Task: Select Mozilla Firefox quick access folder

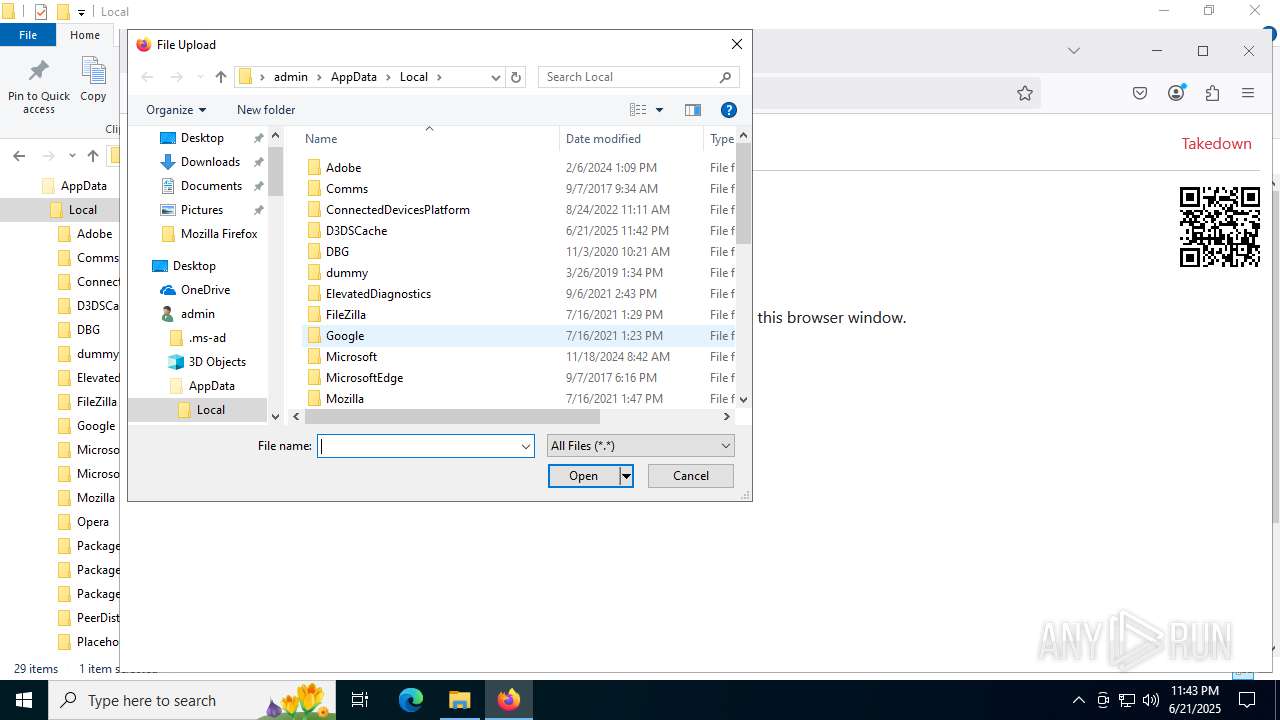Action: (x=219, y=234)
